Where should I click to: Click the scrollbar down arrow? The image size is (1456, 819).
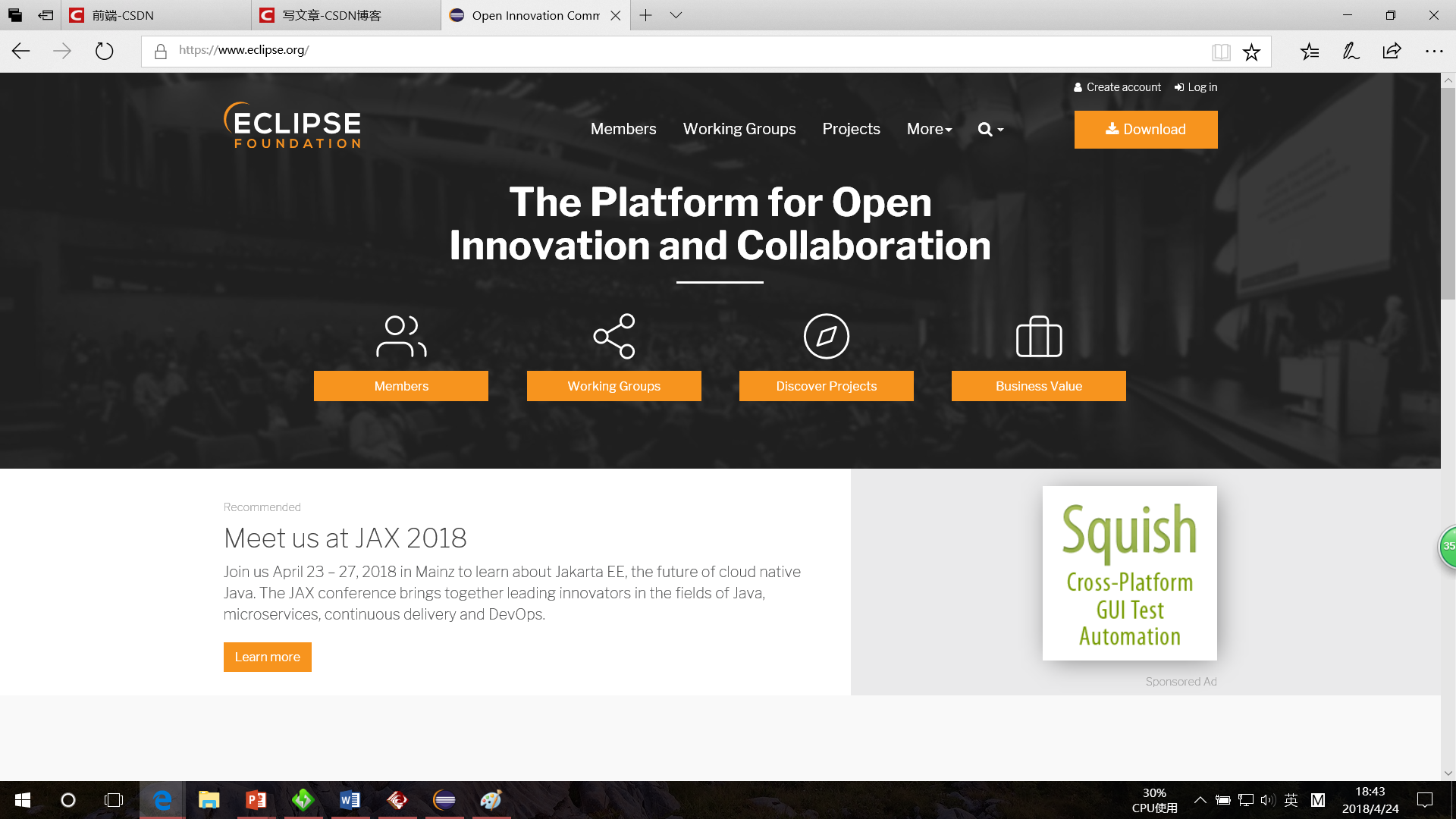click(1448, 773)
